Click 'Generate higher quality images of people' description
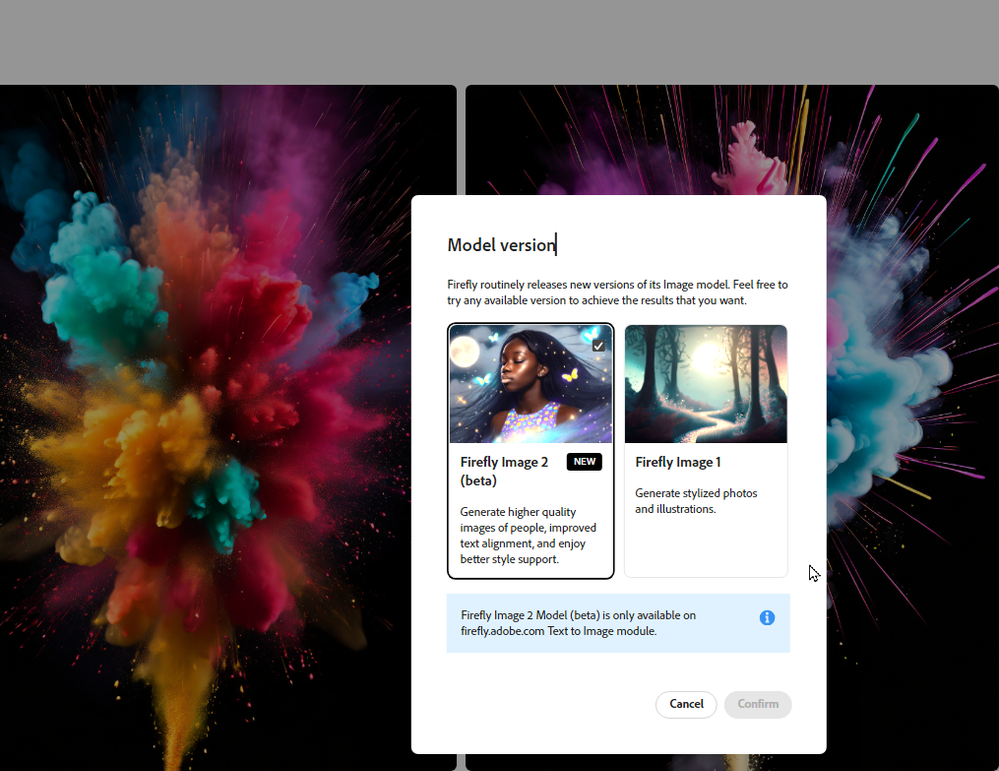 tap(528, 535)
